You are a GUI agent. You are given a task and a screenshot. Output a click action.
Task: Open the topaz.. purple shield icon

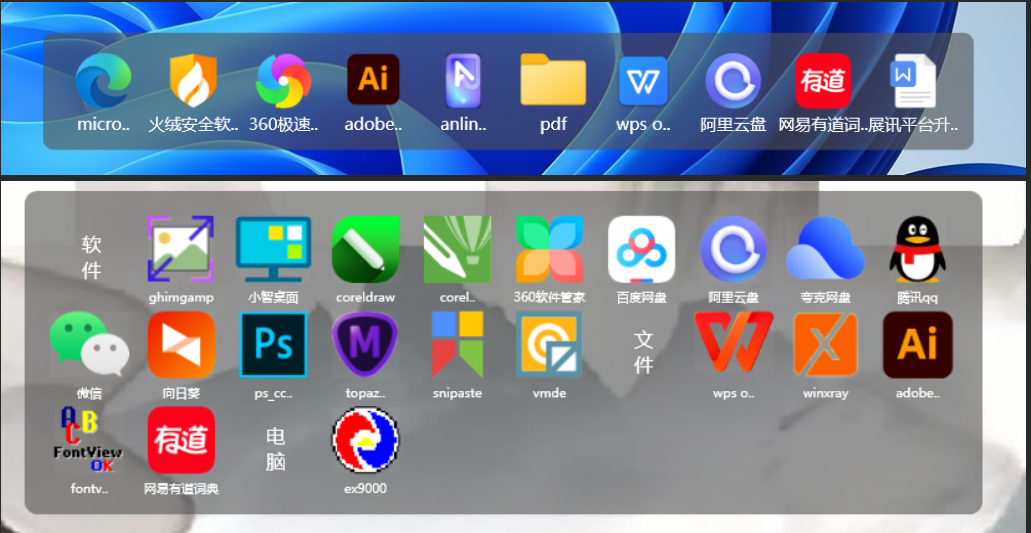(x=366, y=345)
